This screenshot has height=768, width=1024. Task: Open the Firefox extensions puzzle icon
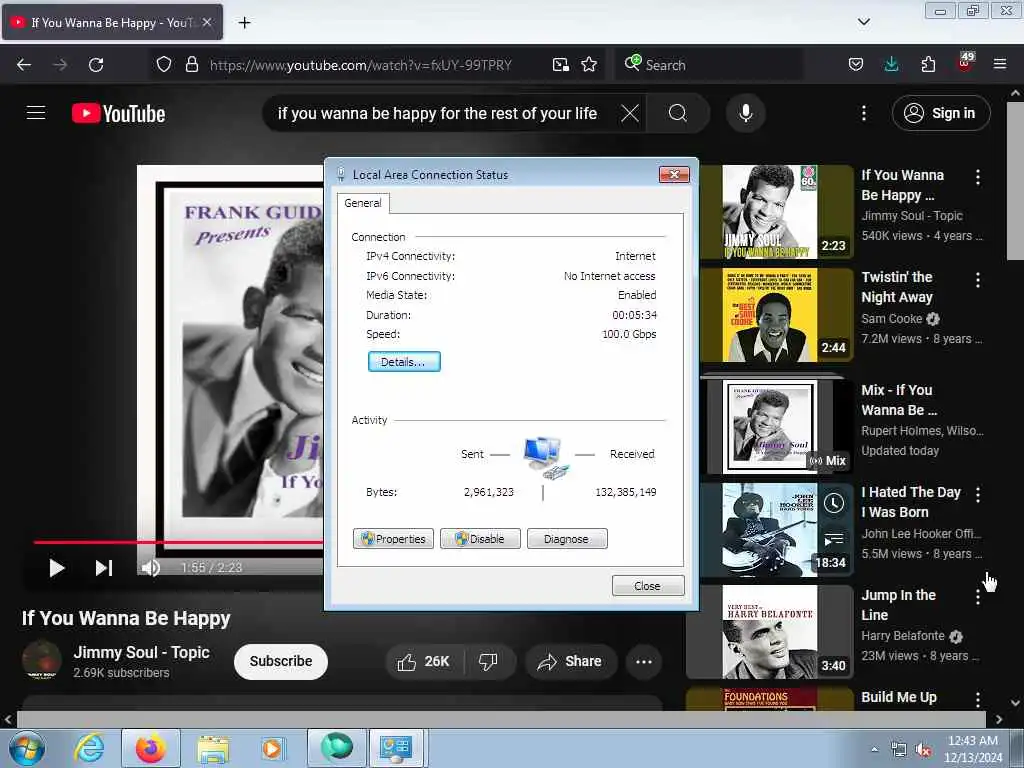click(928, 65)
